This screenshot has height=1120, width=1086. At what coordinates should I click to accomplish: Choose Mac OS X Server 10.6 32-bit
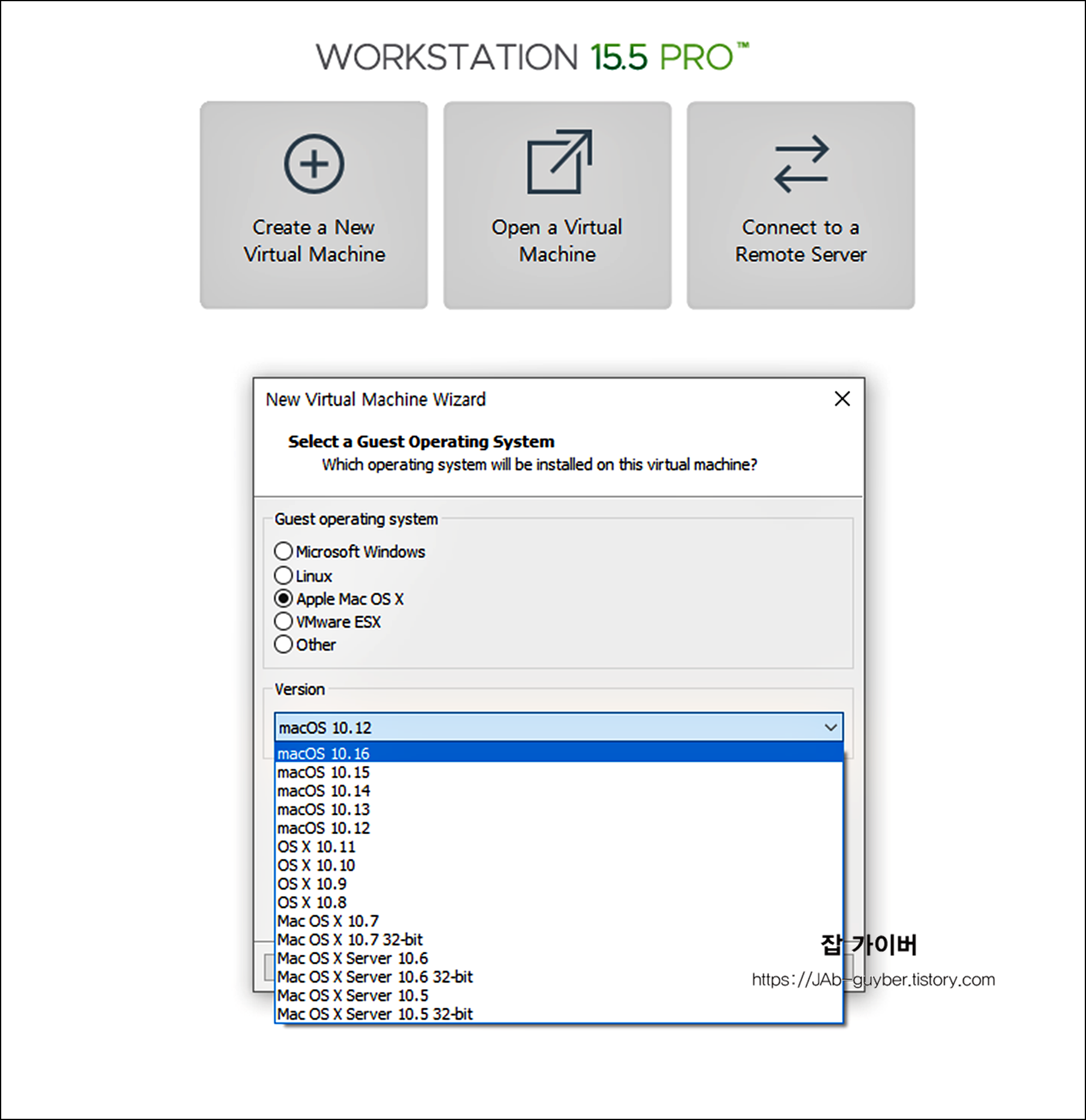[x=559, y=977]
